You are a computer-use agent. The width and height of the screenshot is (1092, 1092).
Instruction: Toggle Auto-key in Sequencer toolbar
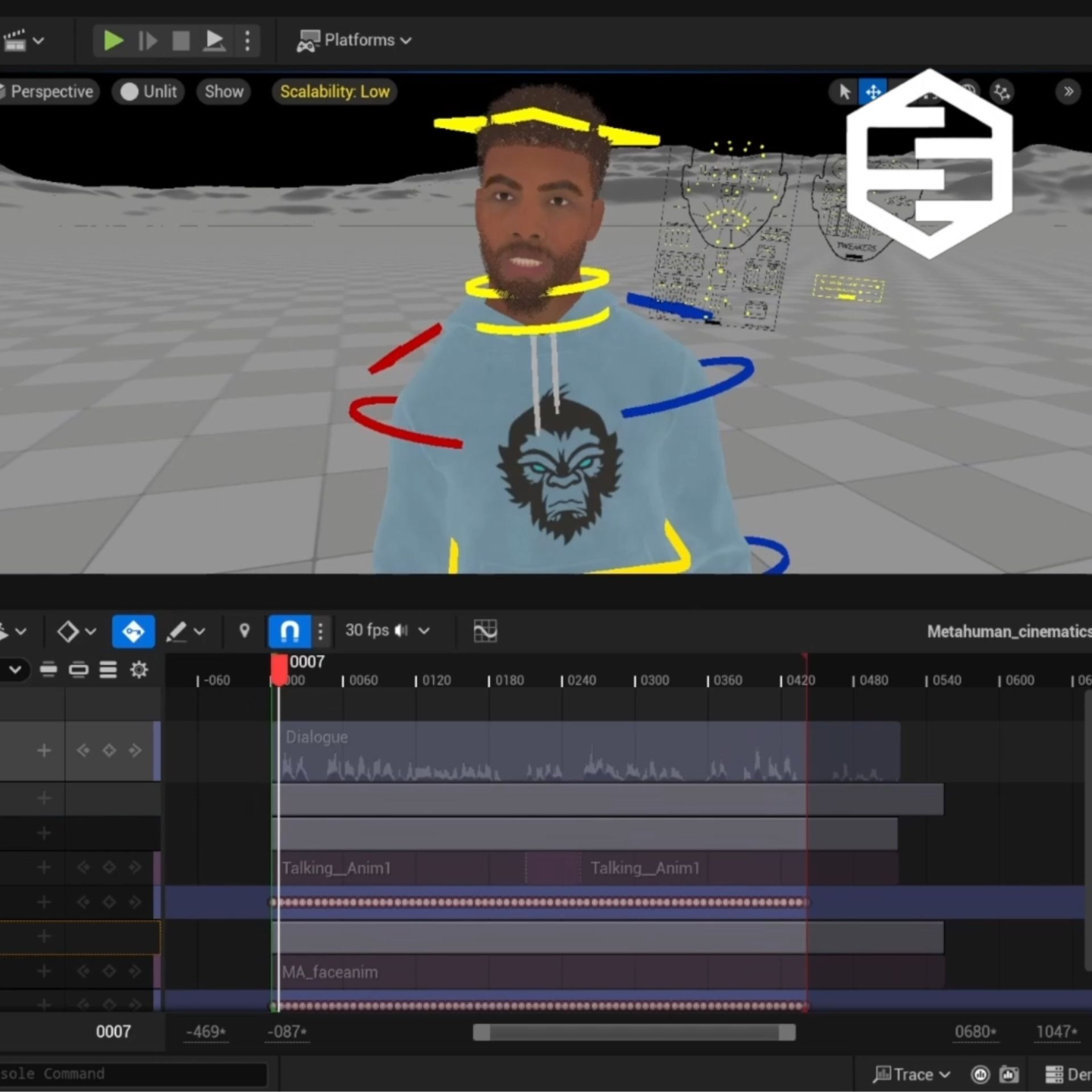(x=133, y=631)
